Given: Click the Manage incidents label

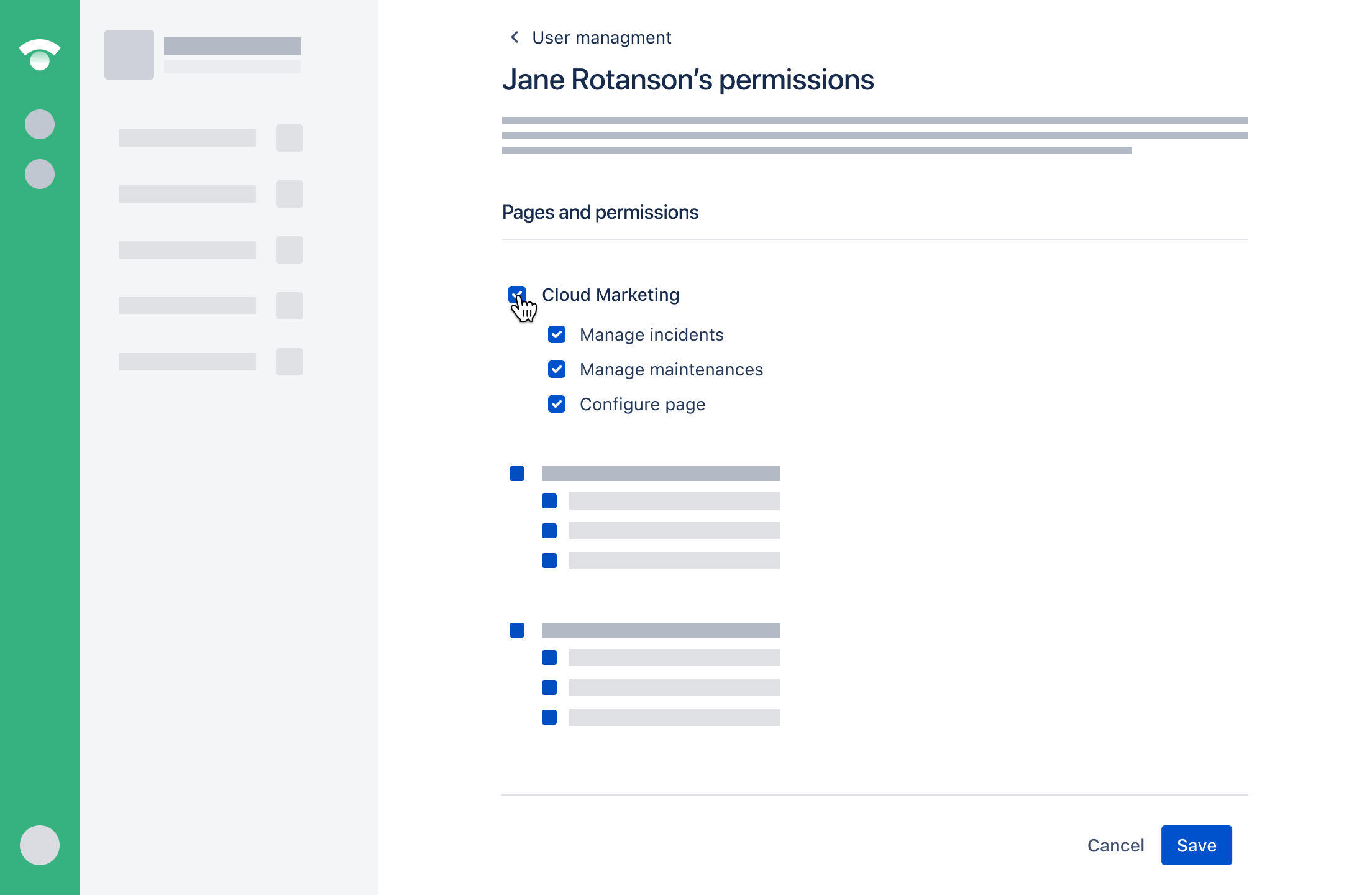Looking at the screenshot, I should 651,334.
